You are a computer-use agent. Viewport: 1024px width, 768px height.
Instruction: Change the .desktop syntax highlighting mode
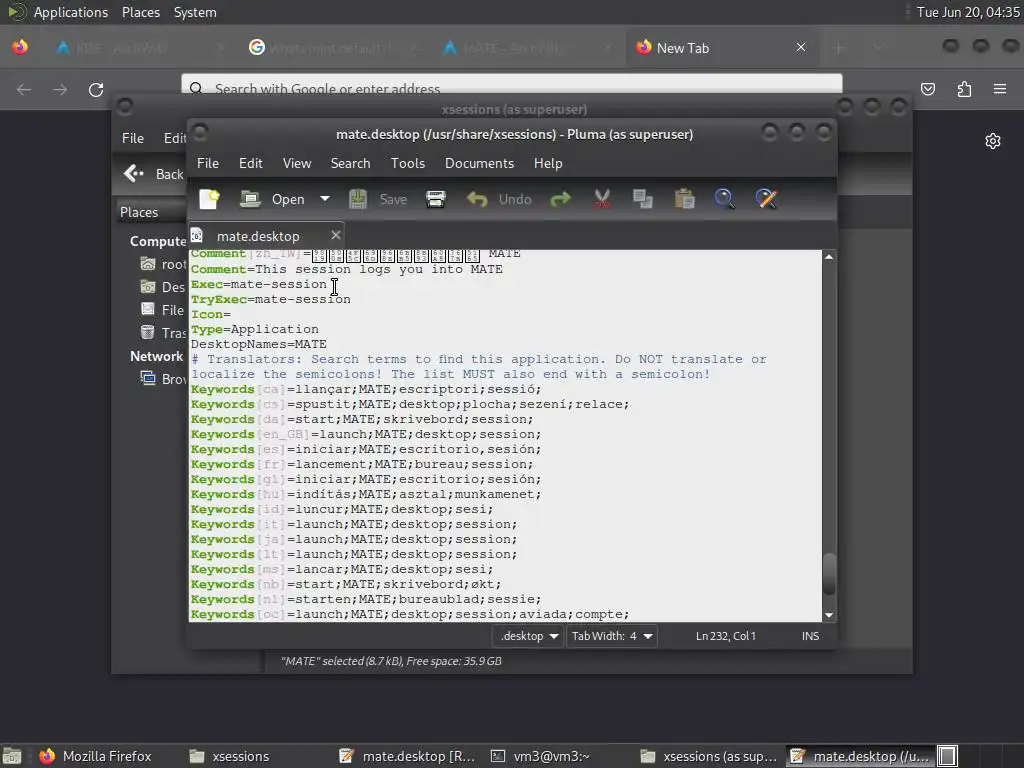click(x=528, y=636)
